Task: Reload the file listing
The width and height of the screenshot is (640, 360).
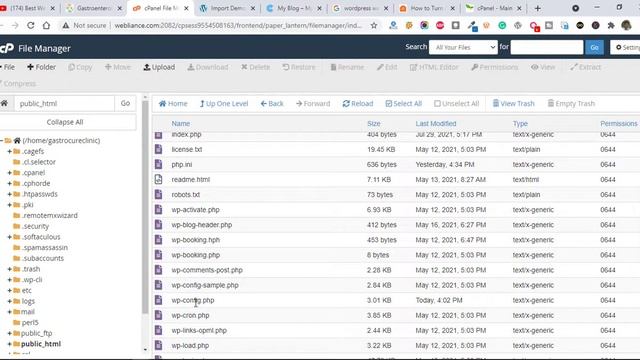Action: [x=358, y=104]
